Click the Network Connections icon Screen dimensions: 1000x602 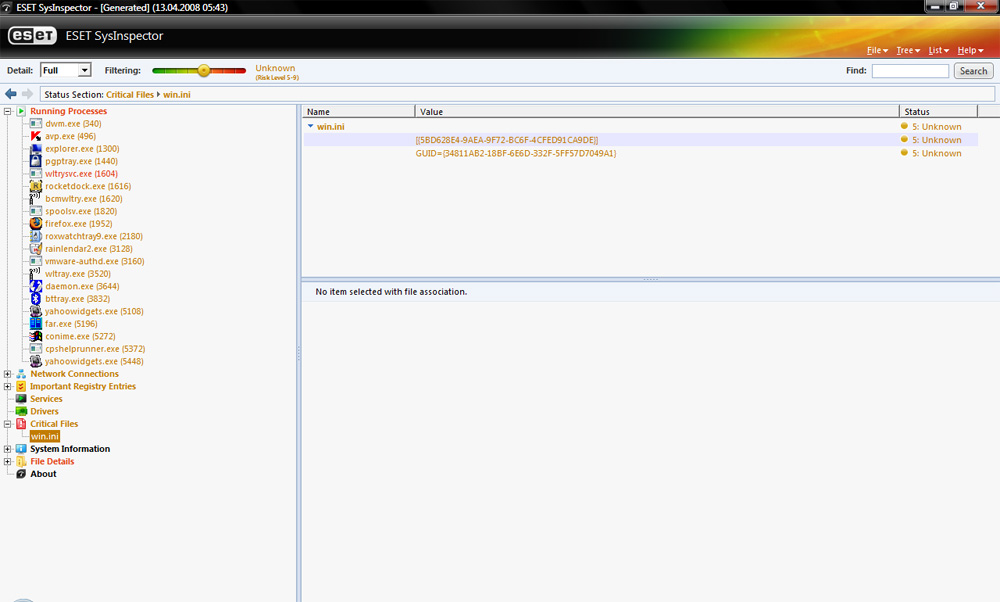[x=21, y=374]
